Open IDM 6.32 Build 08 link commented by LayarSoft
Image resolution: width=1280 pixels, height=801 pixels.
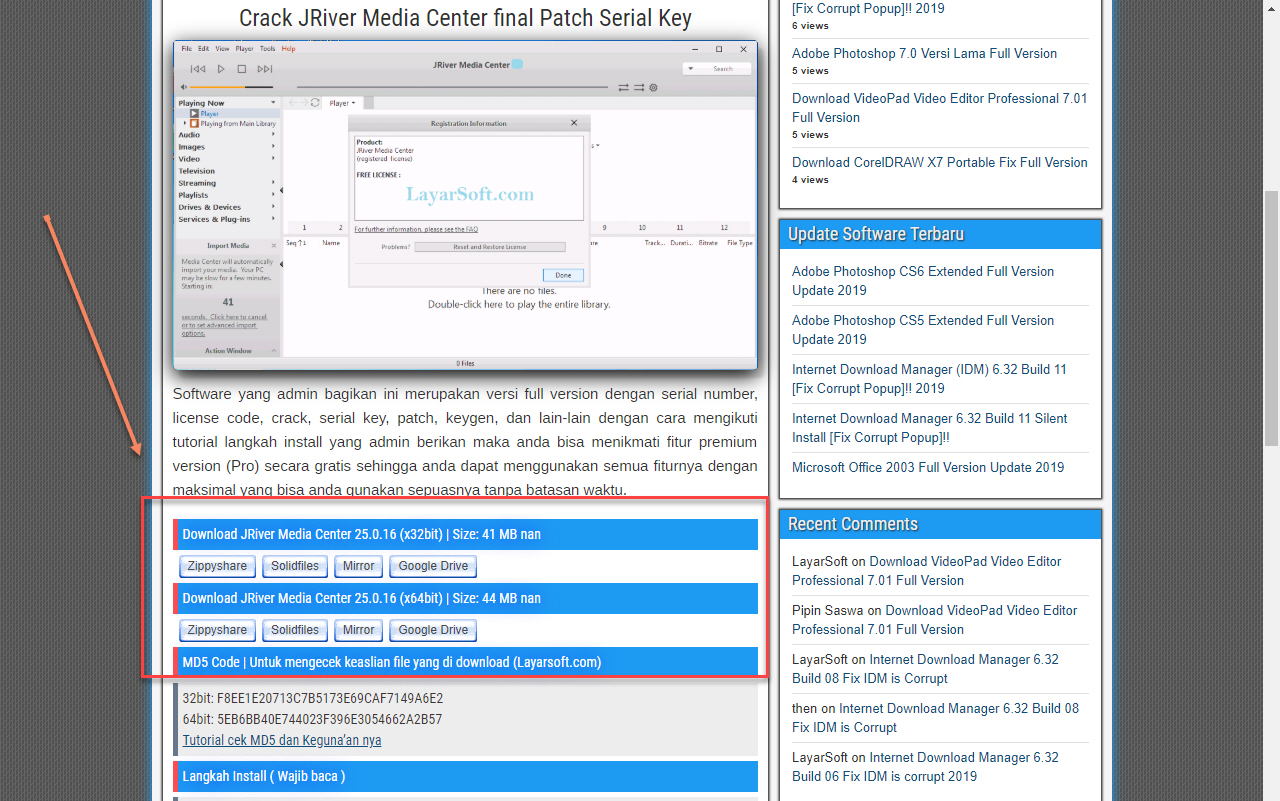(x=925, y=669)
